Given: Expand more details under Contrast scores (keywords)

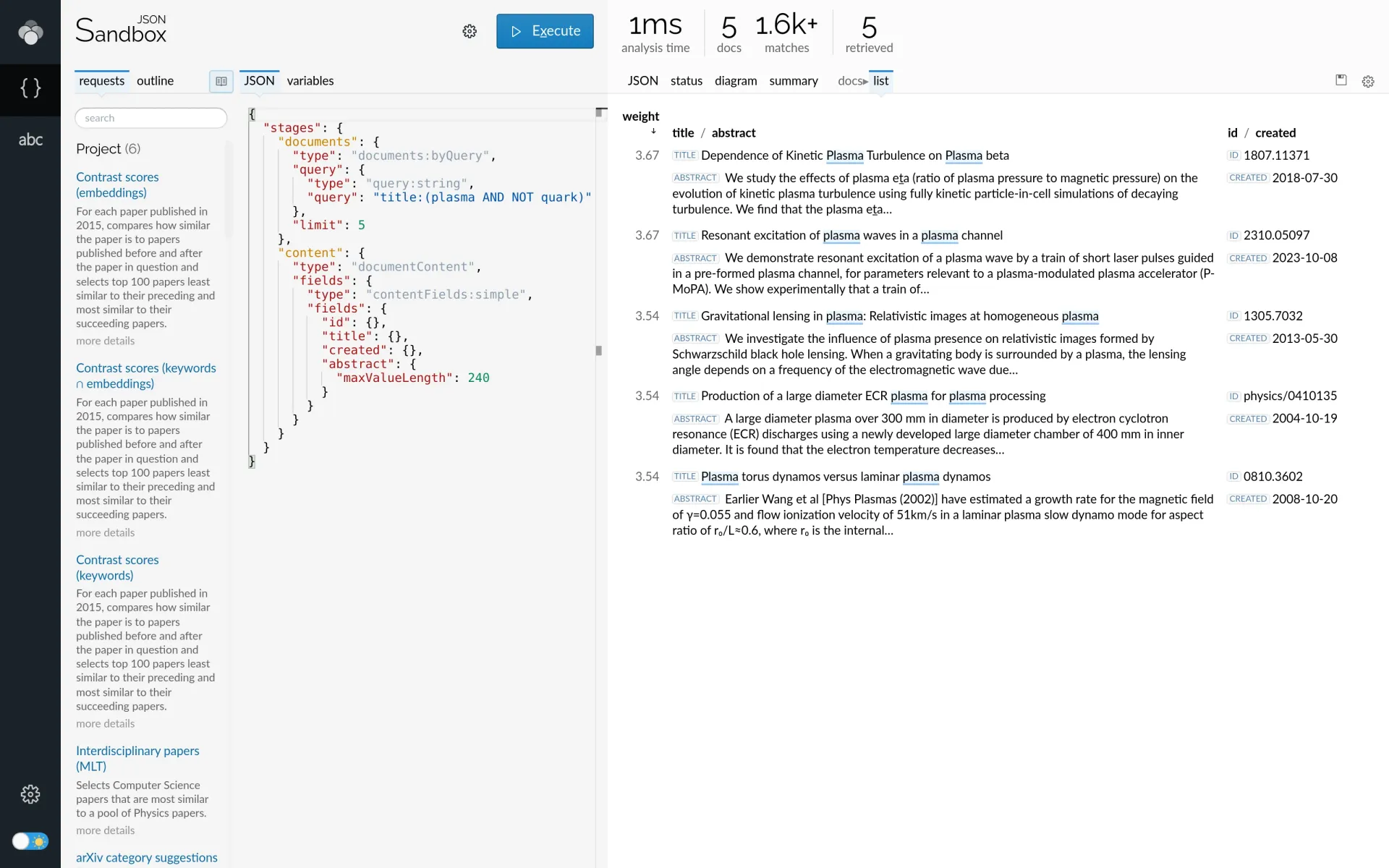Looking at the screenshot, I should pyautogui.click(x=106, y=723).
